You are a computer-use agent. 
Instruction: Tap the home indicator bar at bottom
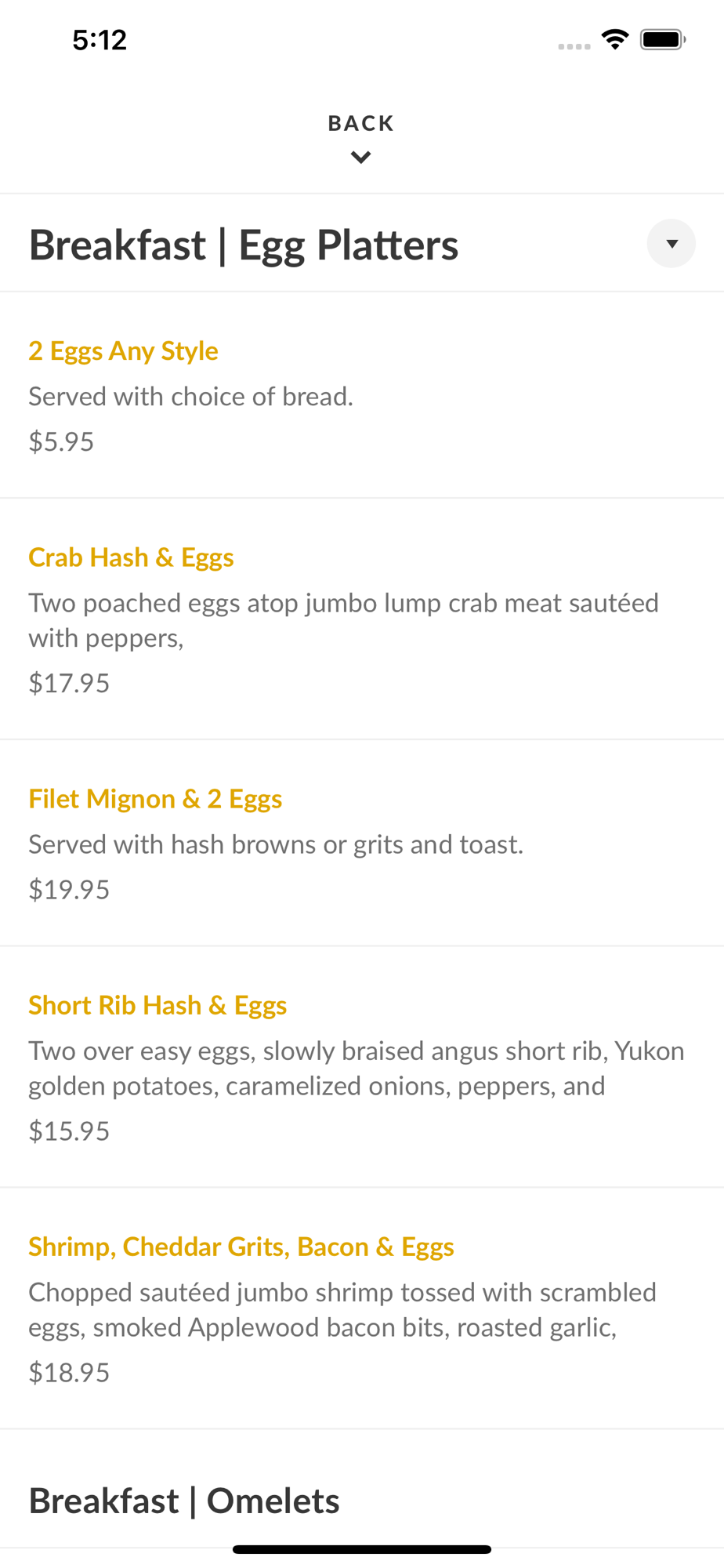point(362,1549)
